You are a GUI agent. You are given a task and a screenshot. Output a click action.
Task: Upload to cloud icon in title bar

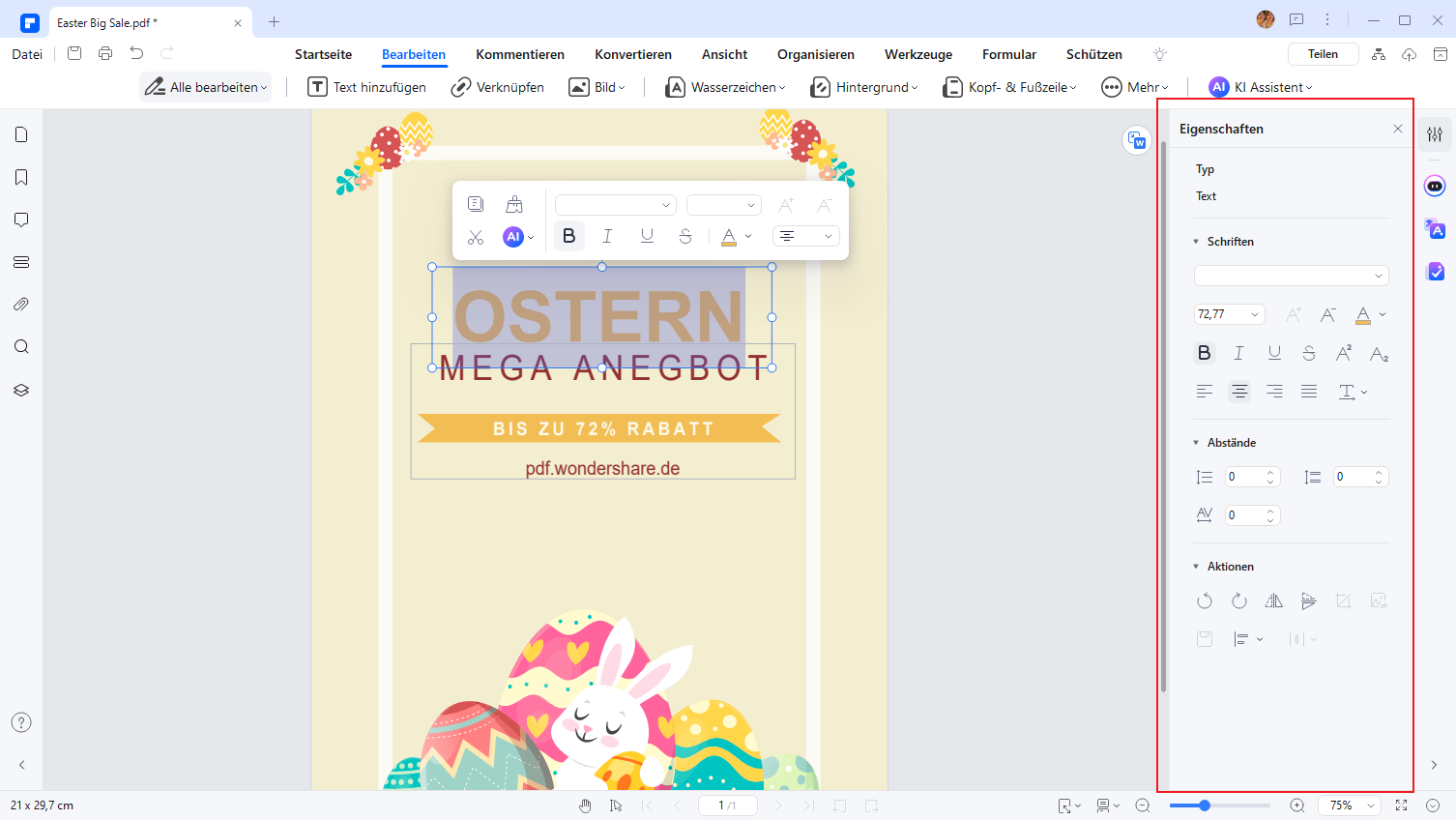(1409, 54)
